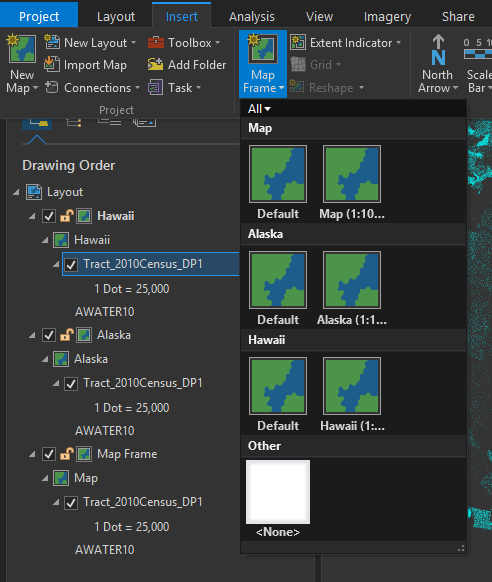Click the Extent Indicator icon
Image resolution: width=492 pixels, height=582 pixels.
point(298,42)
